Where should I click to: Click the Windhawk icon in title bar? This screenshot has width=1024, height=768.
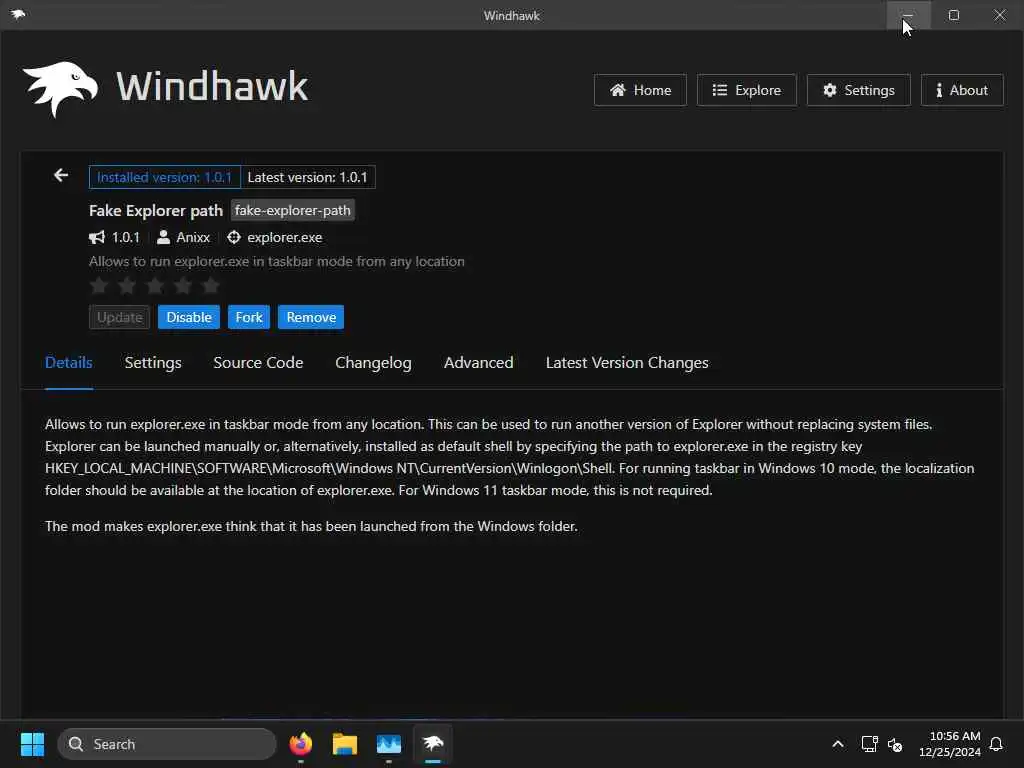[x=18, y=14]
